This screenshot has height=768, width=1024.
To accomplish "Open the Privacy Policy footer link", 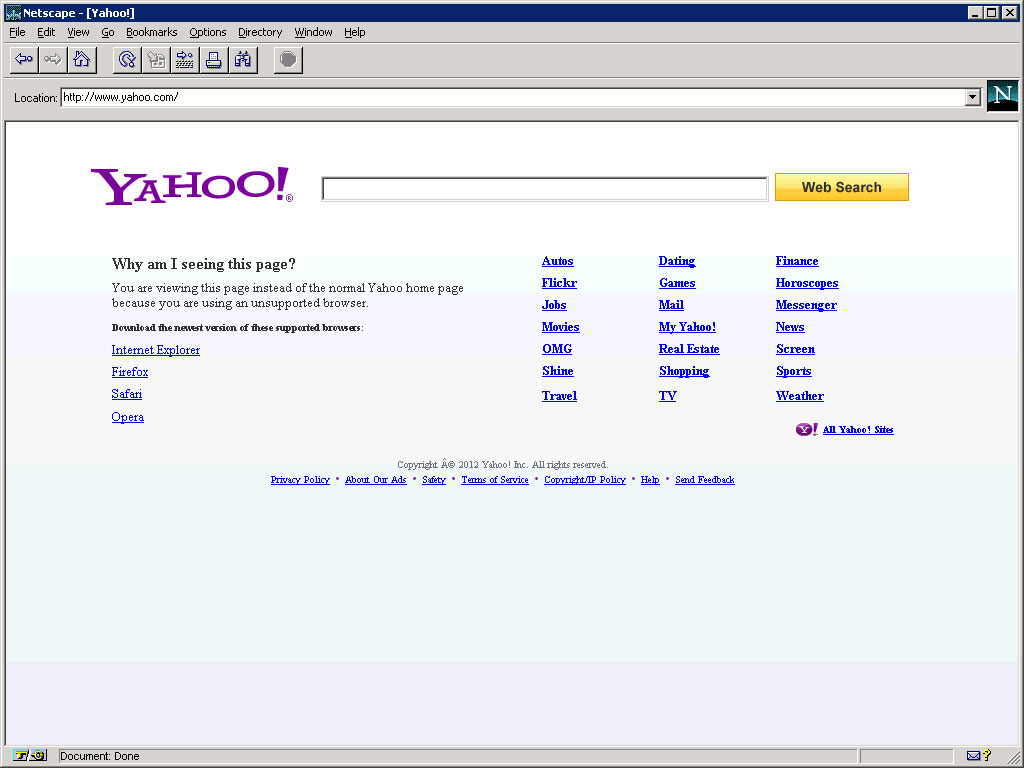I will point(300,480).
